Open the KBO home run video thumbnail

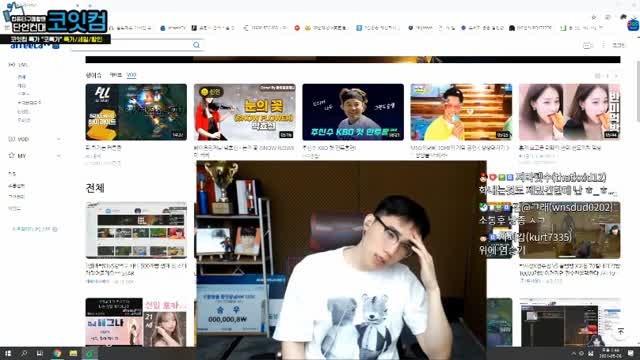coord(353,112)
